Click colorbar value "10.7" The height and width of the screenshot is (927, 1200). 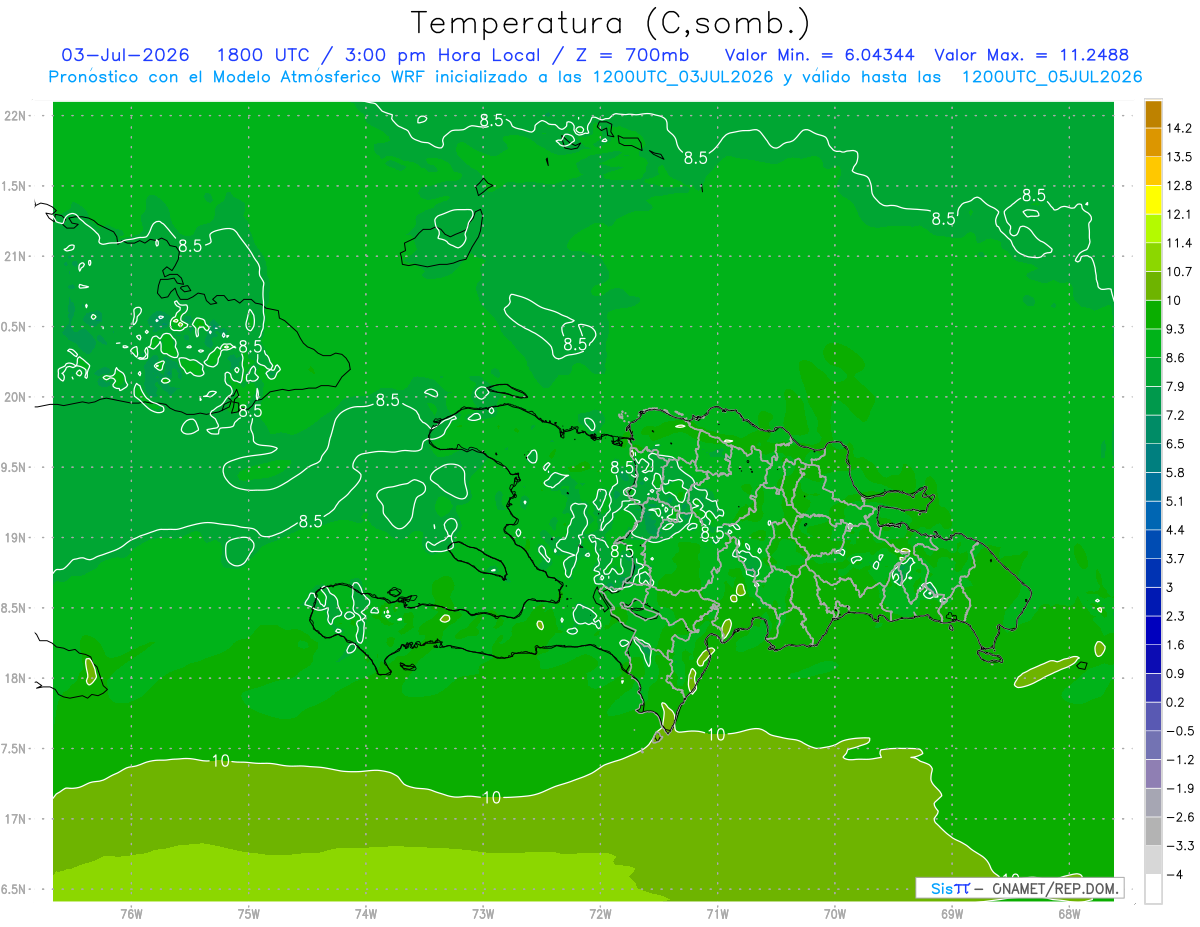(x=1179, y=272)
